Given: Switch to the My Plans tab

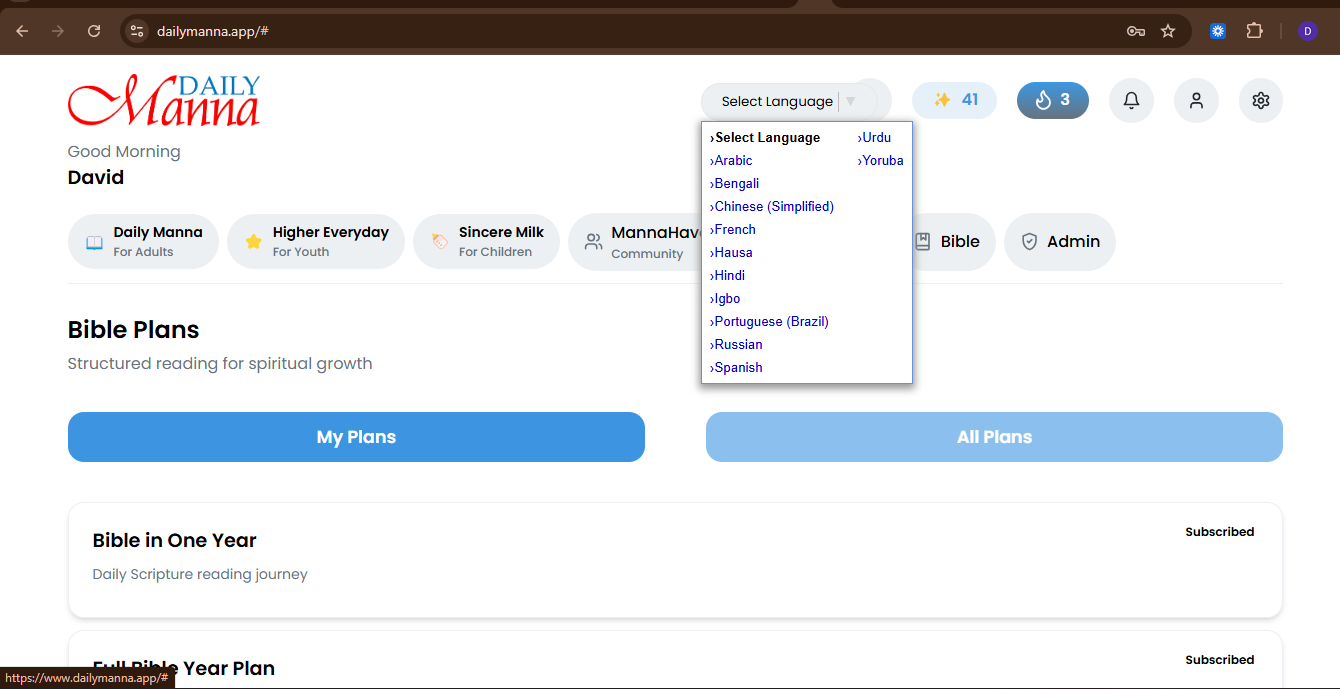Looking at the screenshot, I should tap(356, 437).
